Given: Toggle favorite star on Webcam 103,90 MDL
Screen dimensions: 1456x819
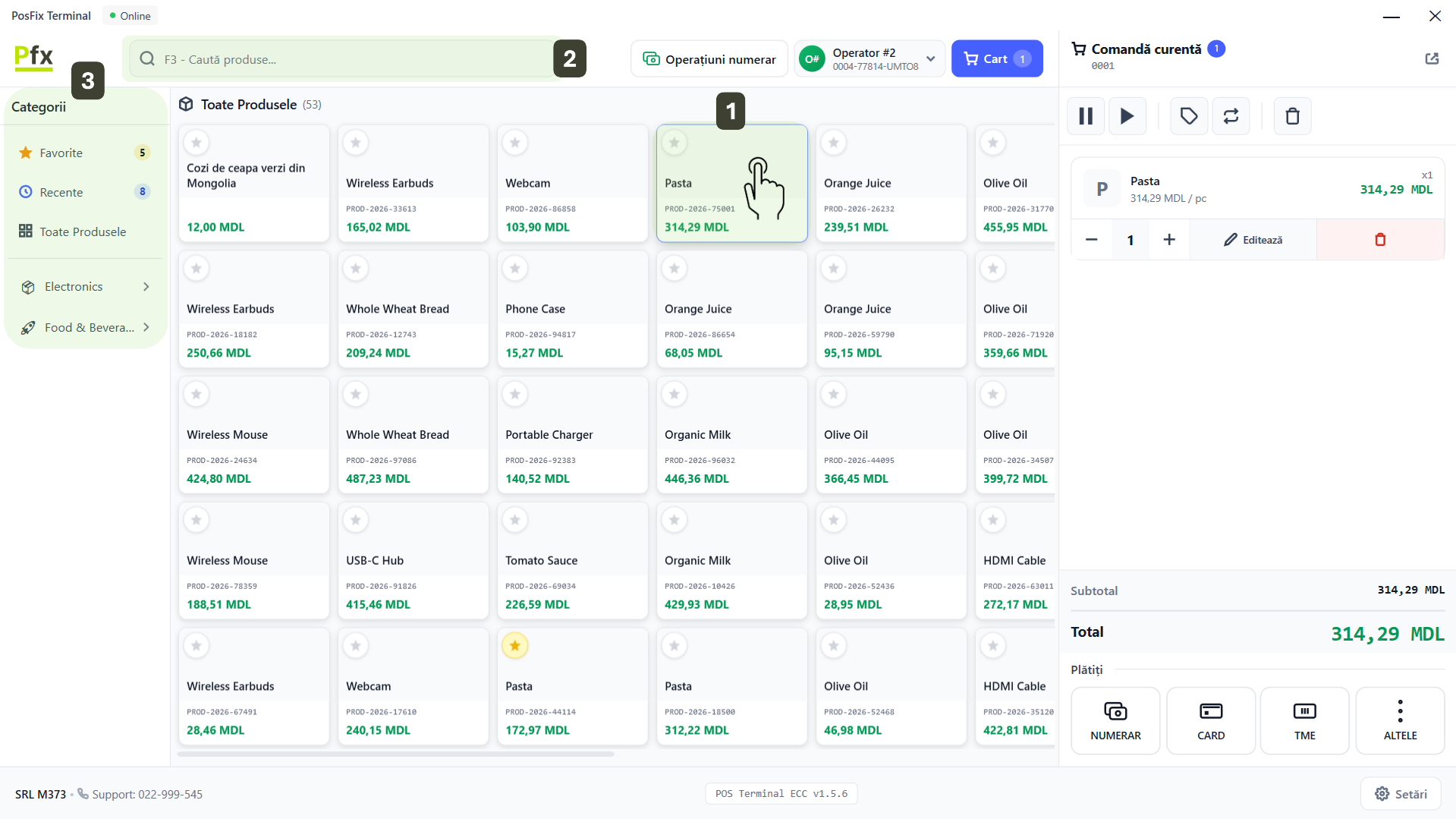Looking at the screenshot, I should (515, 142).
